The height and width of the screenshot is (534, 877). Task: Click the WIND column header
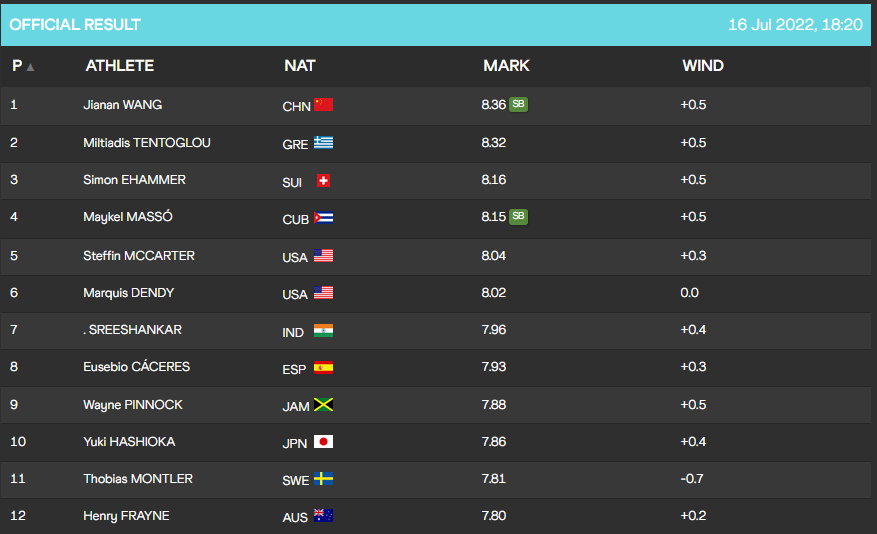click(703, 66)
